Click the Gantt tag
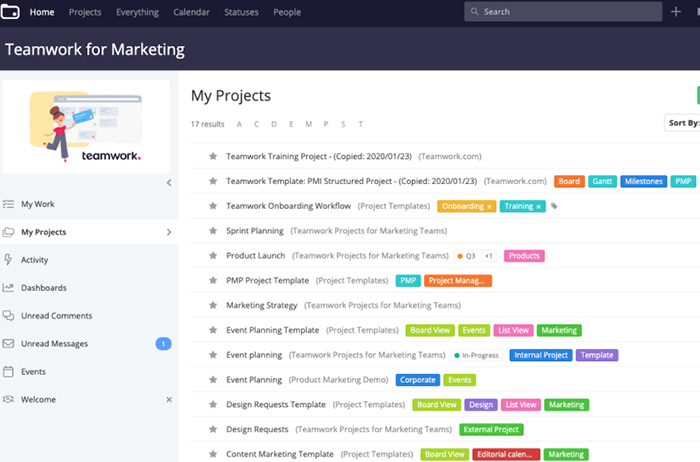This screenshot has width=700, height=462. point(602,181)
